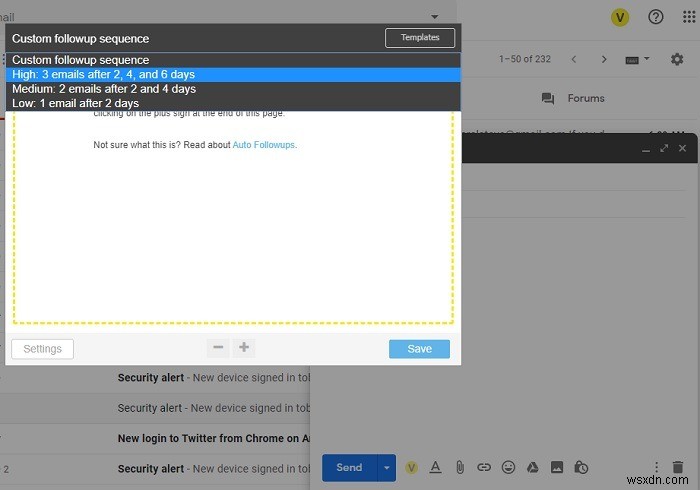
Task: Open the Templates button in followup dialog
Action: 420,37
